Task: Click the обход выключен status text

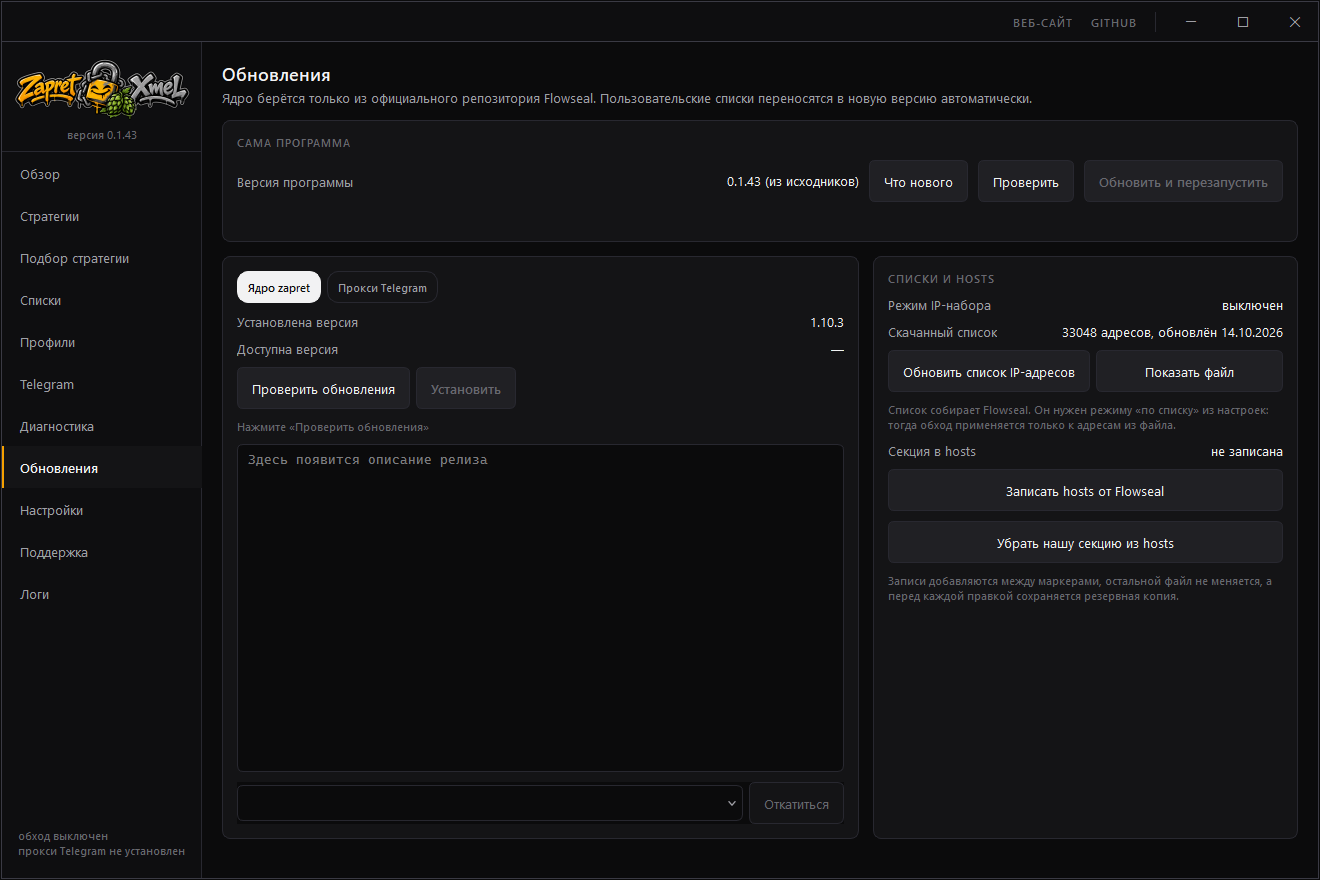Action: 63,836
